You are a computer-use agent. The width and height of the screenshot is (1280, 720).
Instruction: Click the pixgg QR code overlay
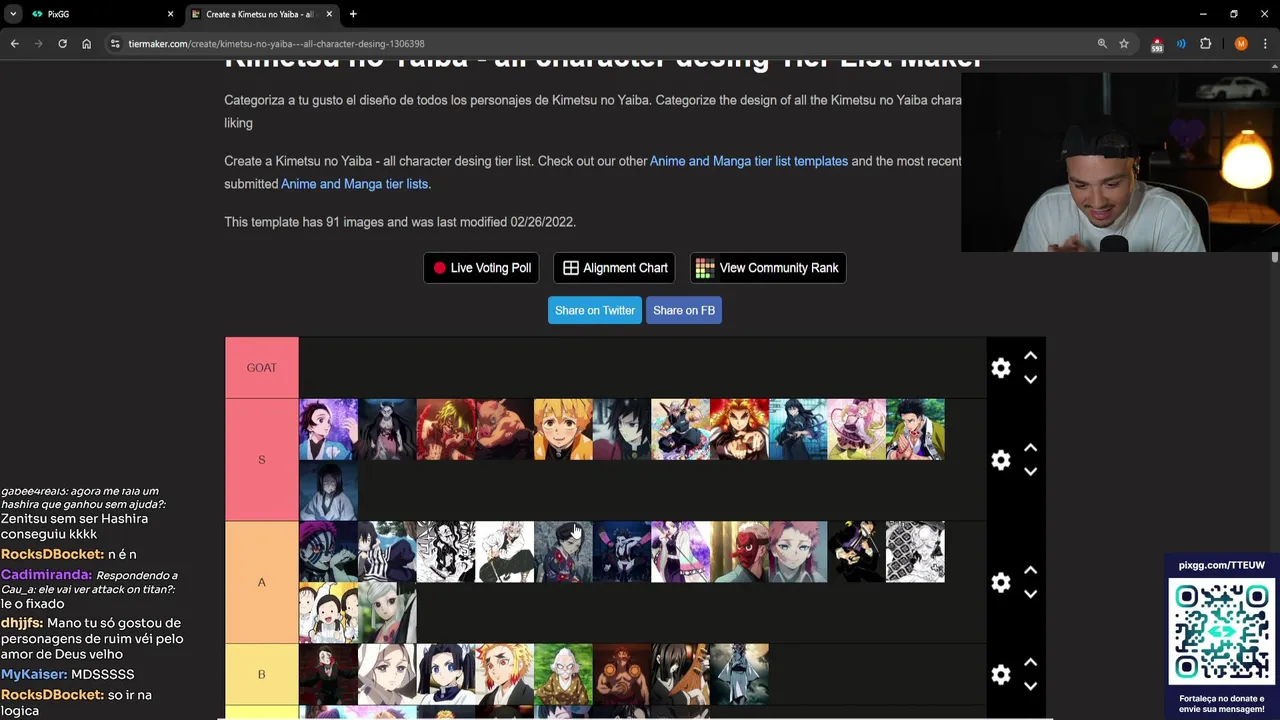tap(1221, 632)
